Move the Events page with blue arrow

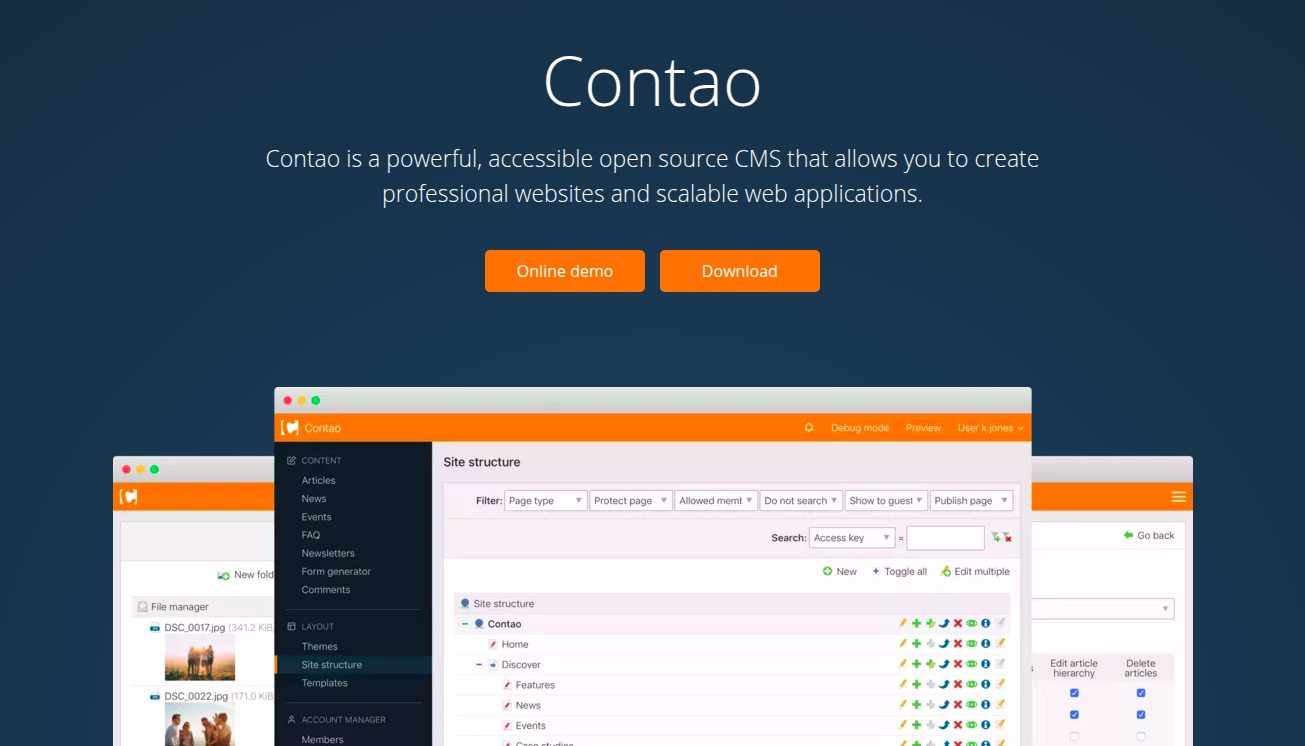click(944, 725)
